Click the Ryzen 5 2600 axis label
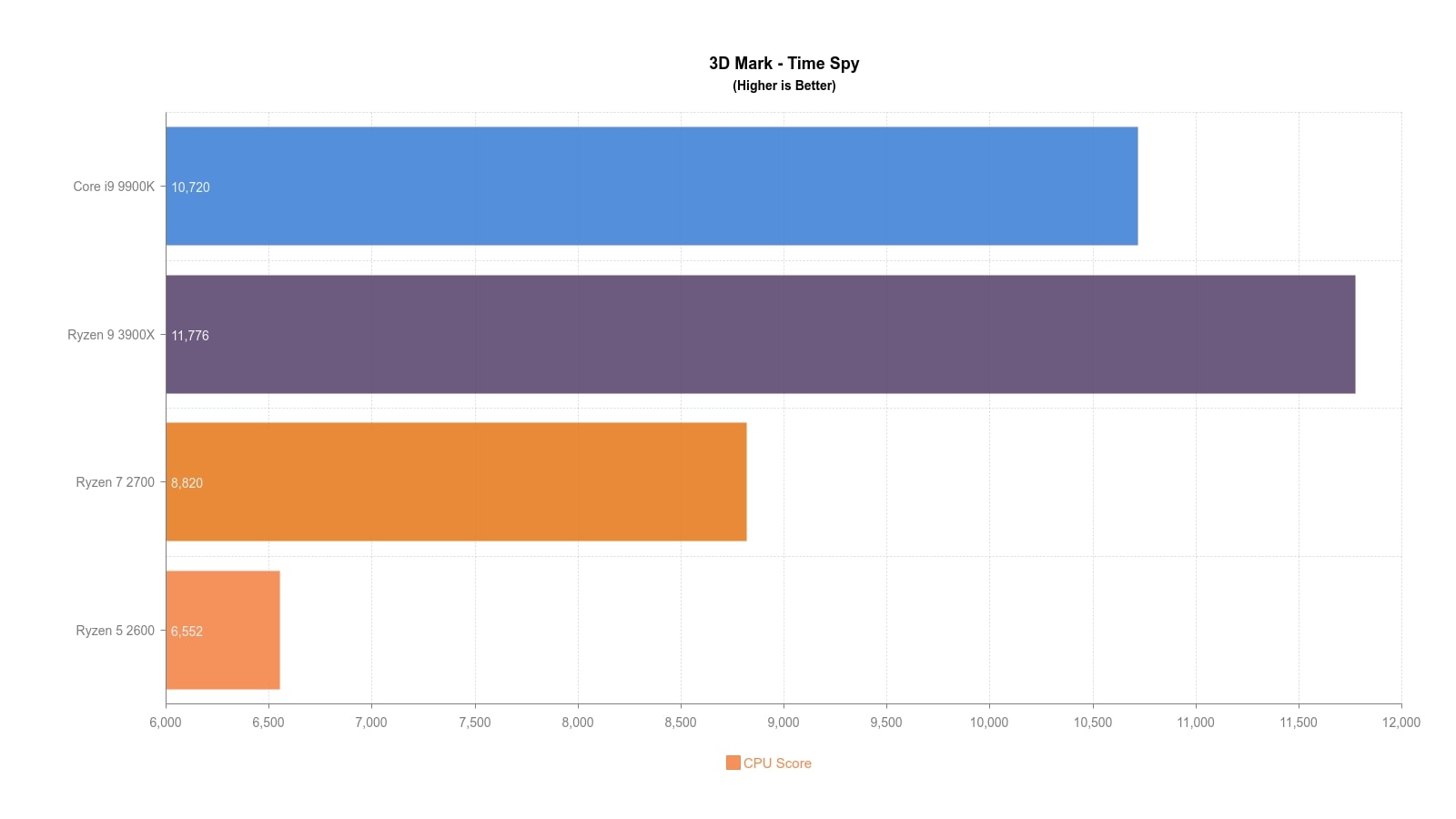1456x819 pixels. coord(115,631)
